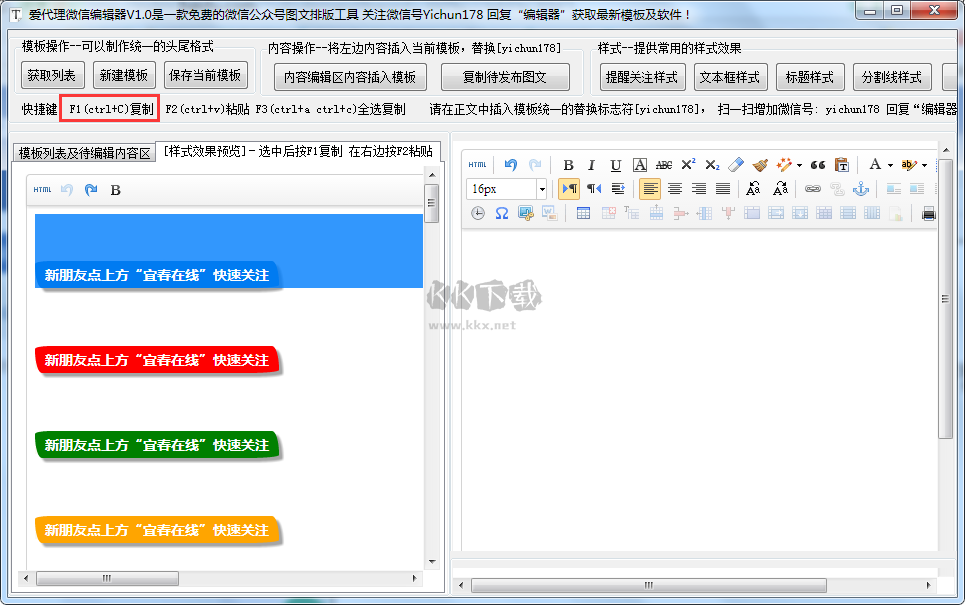Click the 标题样式 menu button
Image resolution: width=965 pixels, height=605 pixels.
(810, 77)
